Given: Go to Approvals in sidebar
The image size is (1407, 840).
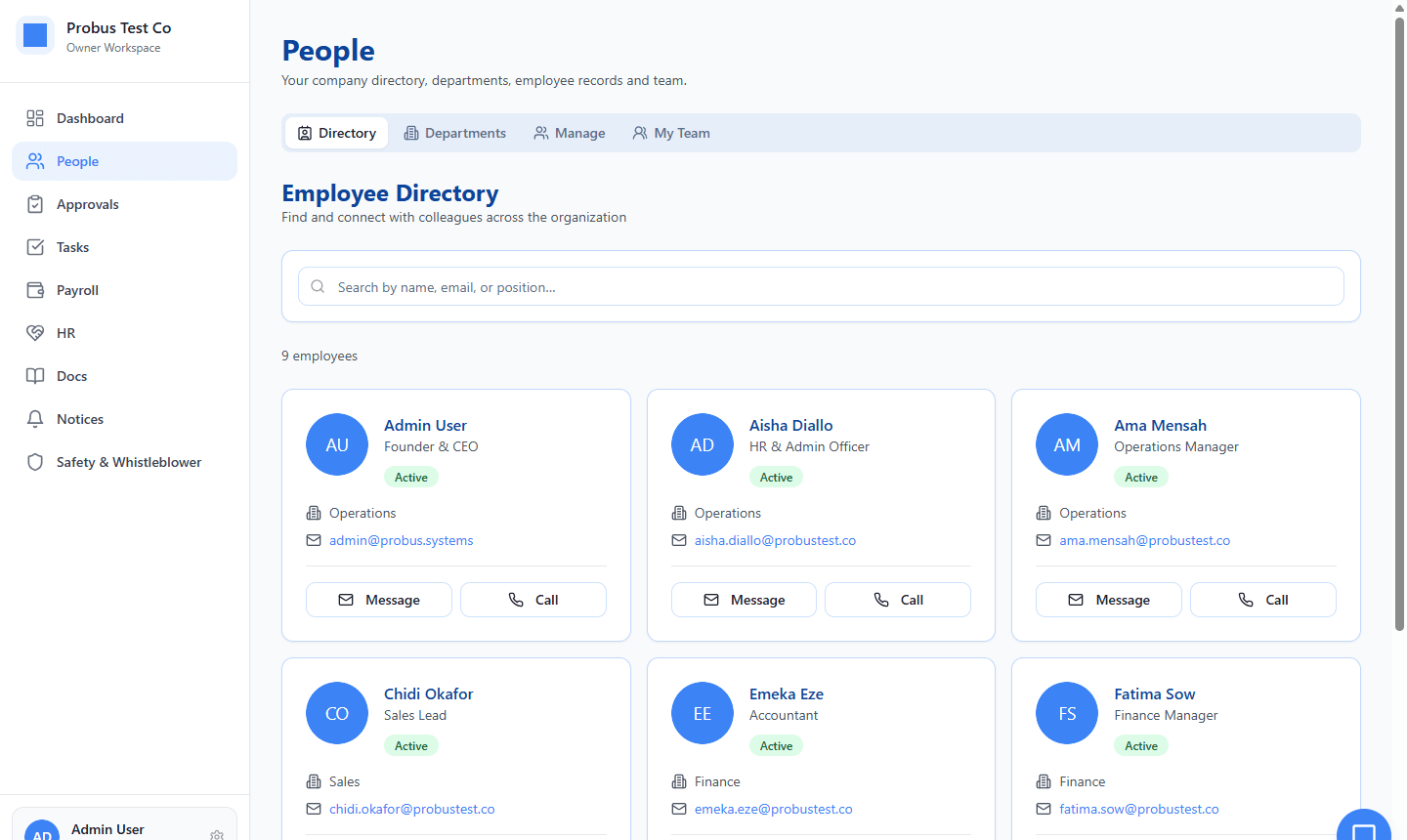Looking at the screenshot, I should pos(124,204).
